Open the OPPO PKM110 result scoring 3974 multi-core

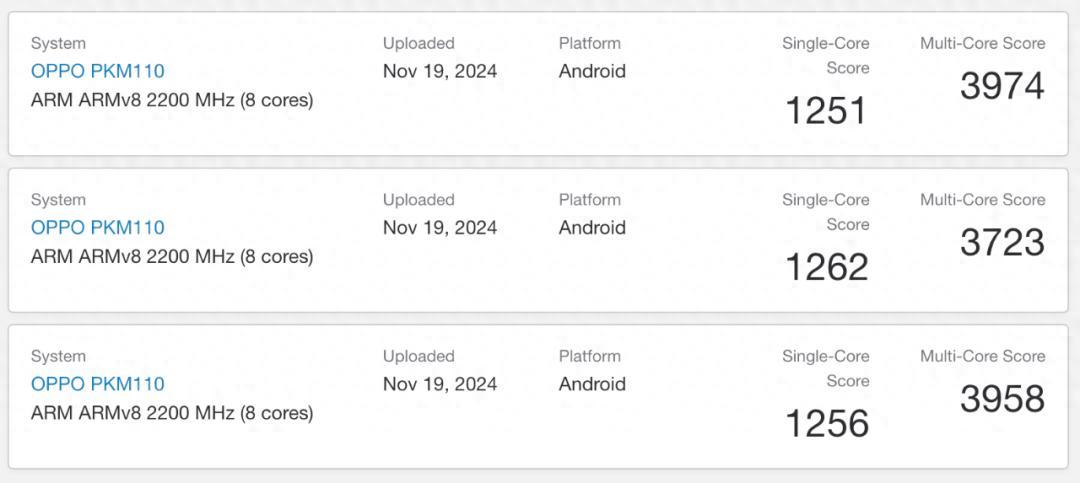click(97, 71)
